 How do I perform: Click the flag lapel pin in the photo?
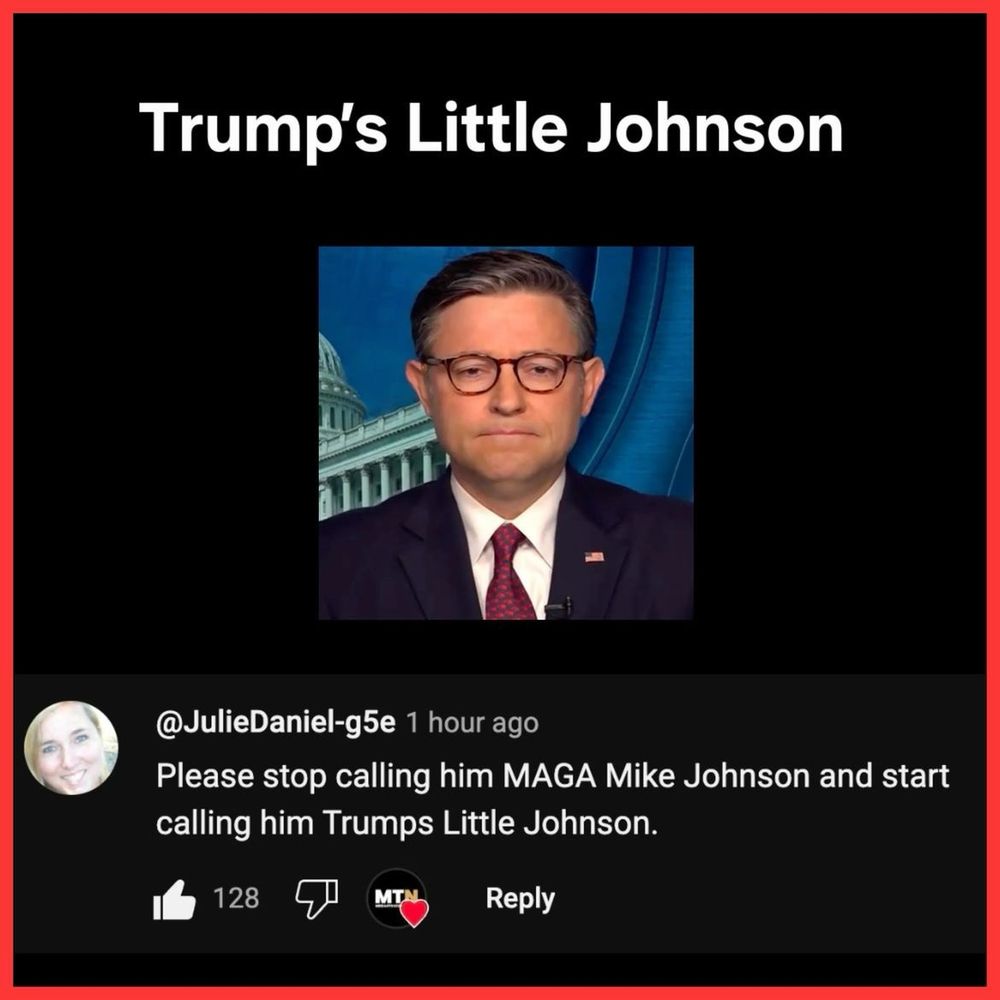(594, 557)
